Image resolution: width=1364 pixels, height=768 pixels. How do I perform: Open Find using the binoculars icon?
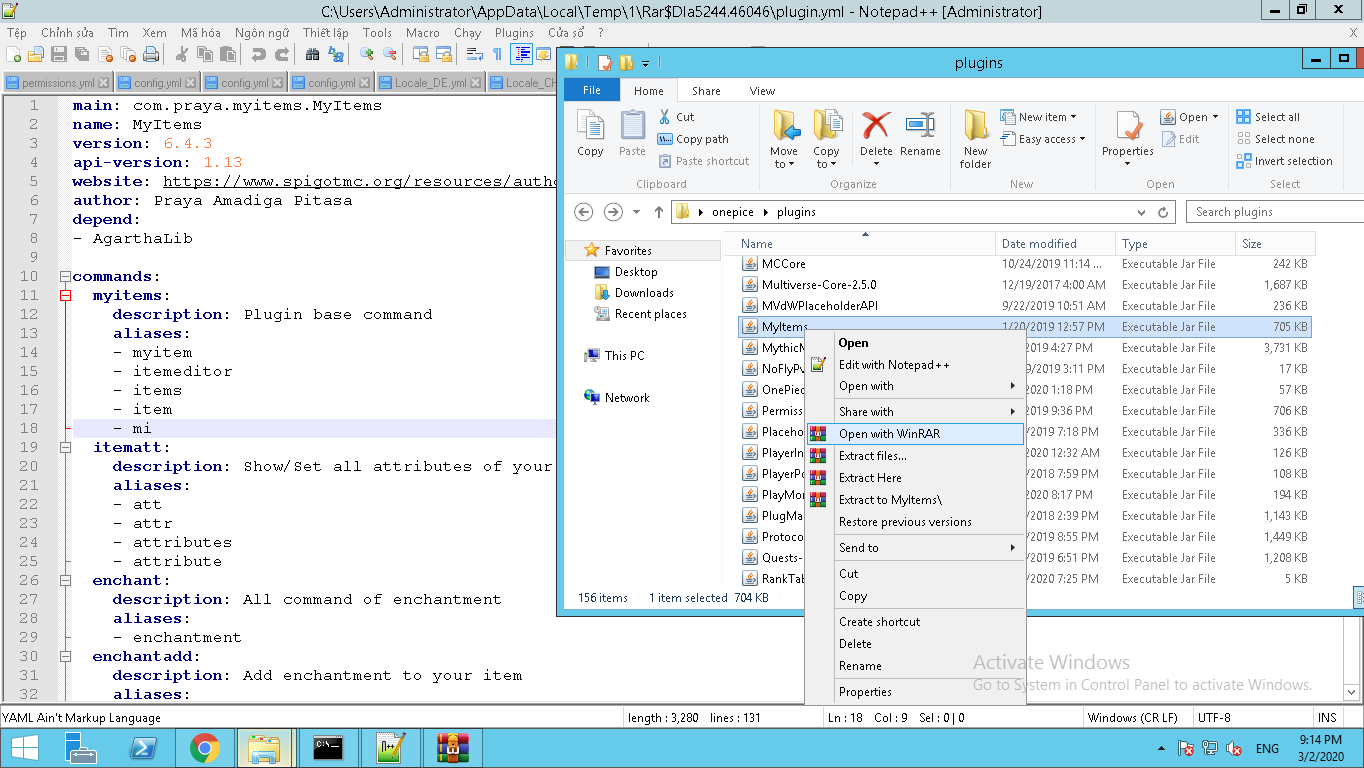[313, 54]
